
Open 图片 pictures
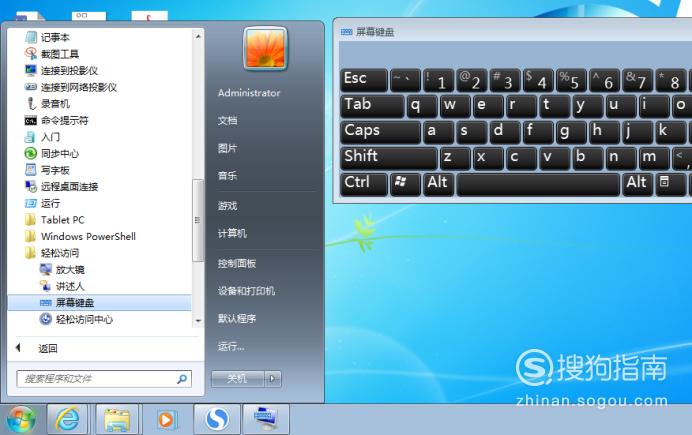pyautogui.click(x=228, y=148)
